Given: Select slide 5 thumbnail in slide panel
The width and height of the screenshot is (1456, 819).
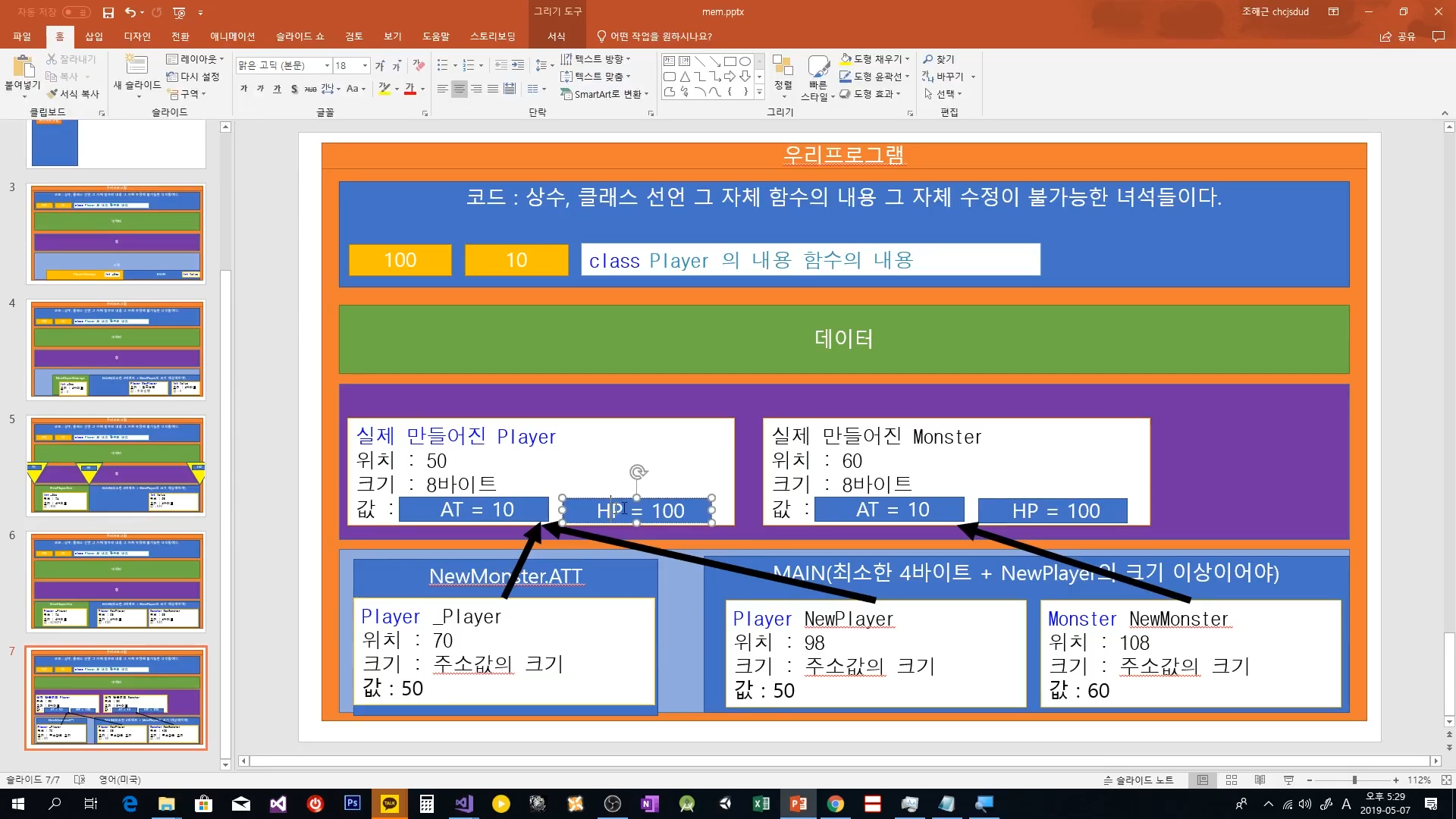Looking at the screenshot, I should click(x=116, y=465).
